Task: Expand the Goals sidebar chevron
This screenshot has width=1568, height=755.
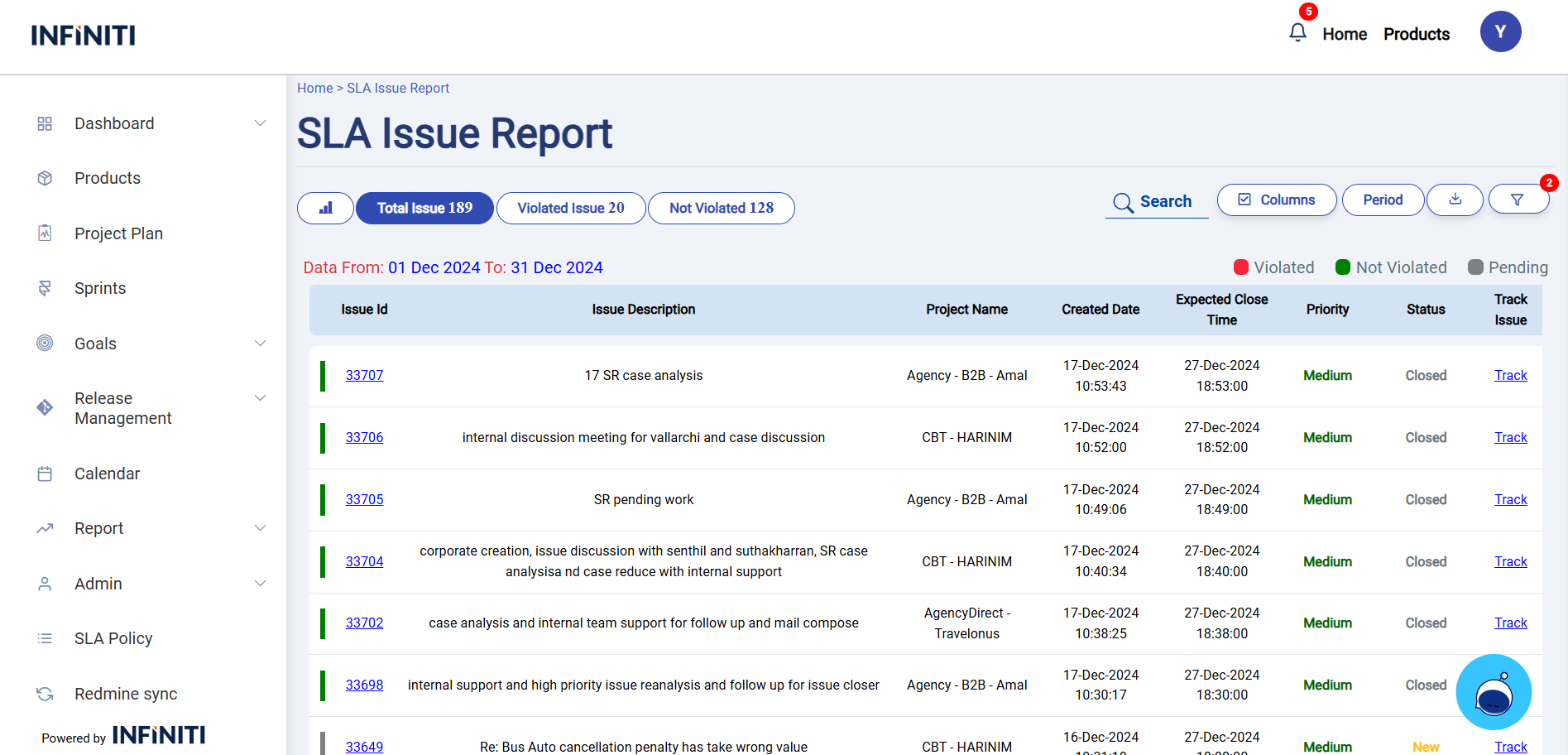Action: 260,344
